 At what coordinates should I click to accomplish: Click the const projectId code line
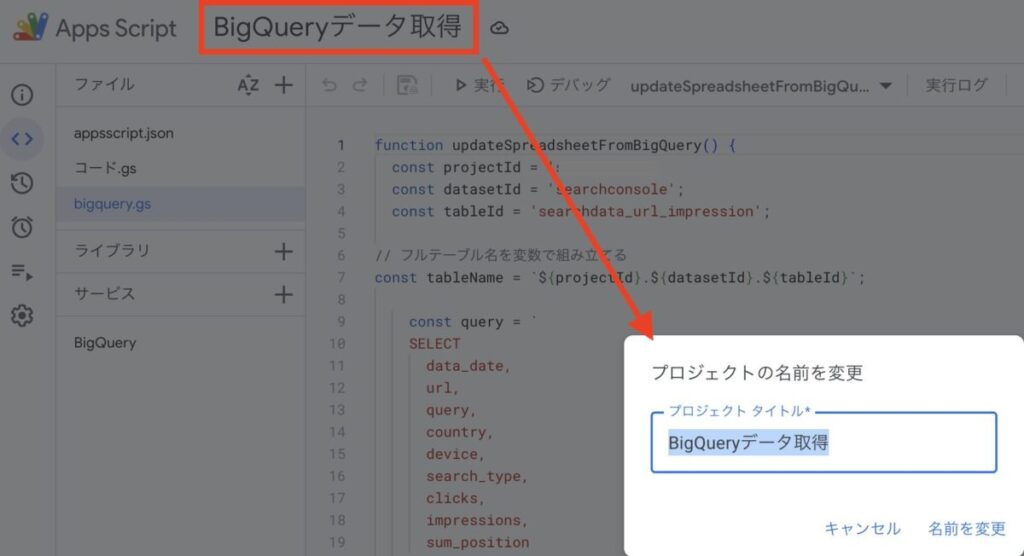click(475, 167)
